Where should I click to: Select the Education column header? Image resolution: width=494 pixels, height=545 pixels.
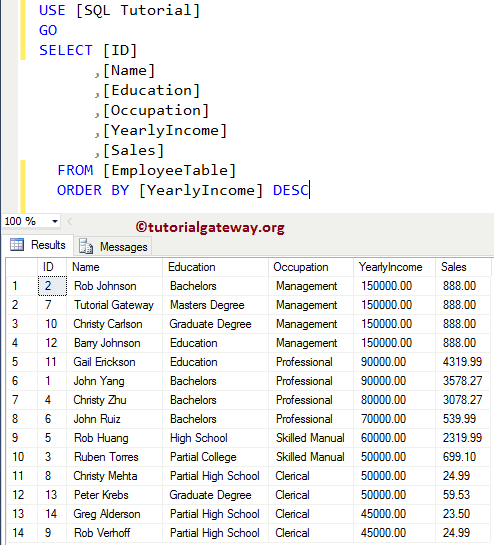click(x=216, y=267)
